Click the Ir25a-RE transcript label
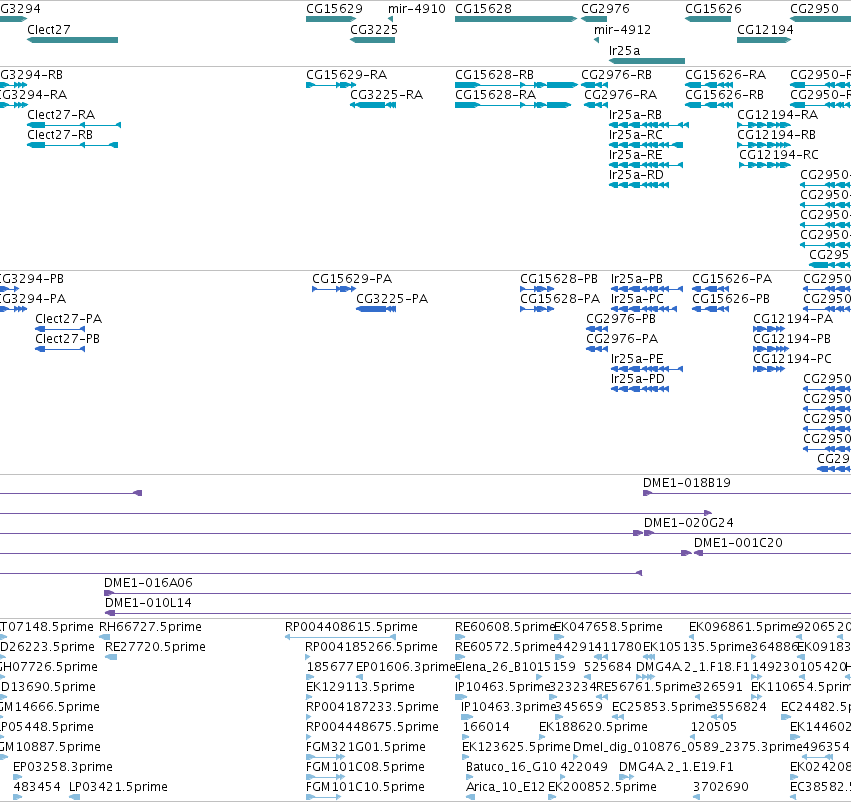 (636, 155)
